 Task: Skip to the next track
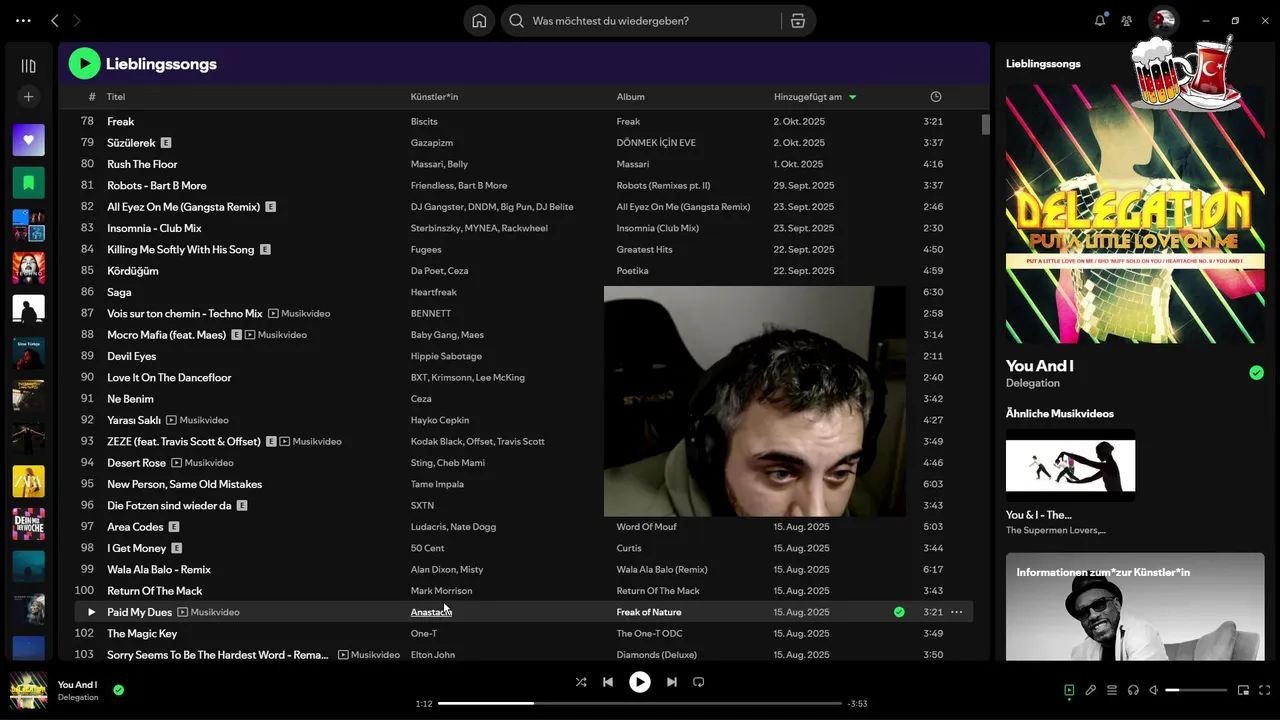click(x=672, y=682)
